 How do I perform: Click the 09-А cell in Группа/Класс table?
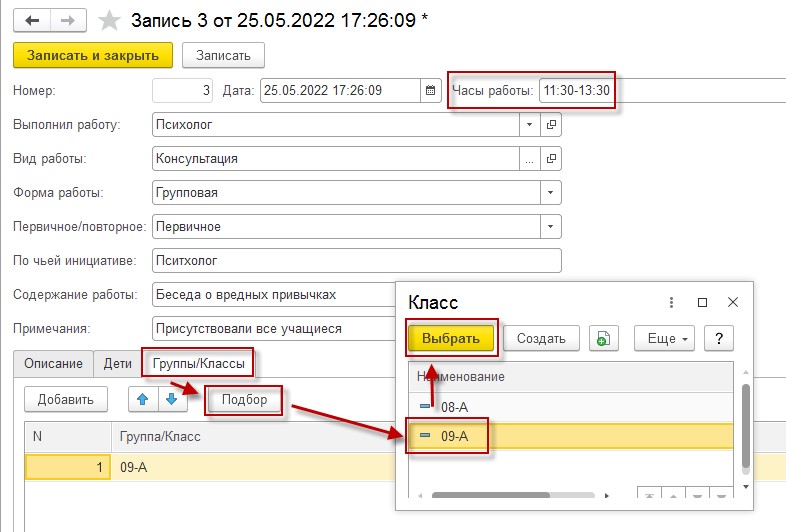coord(253,467)
